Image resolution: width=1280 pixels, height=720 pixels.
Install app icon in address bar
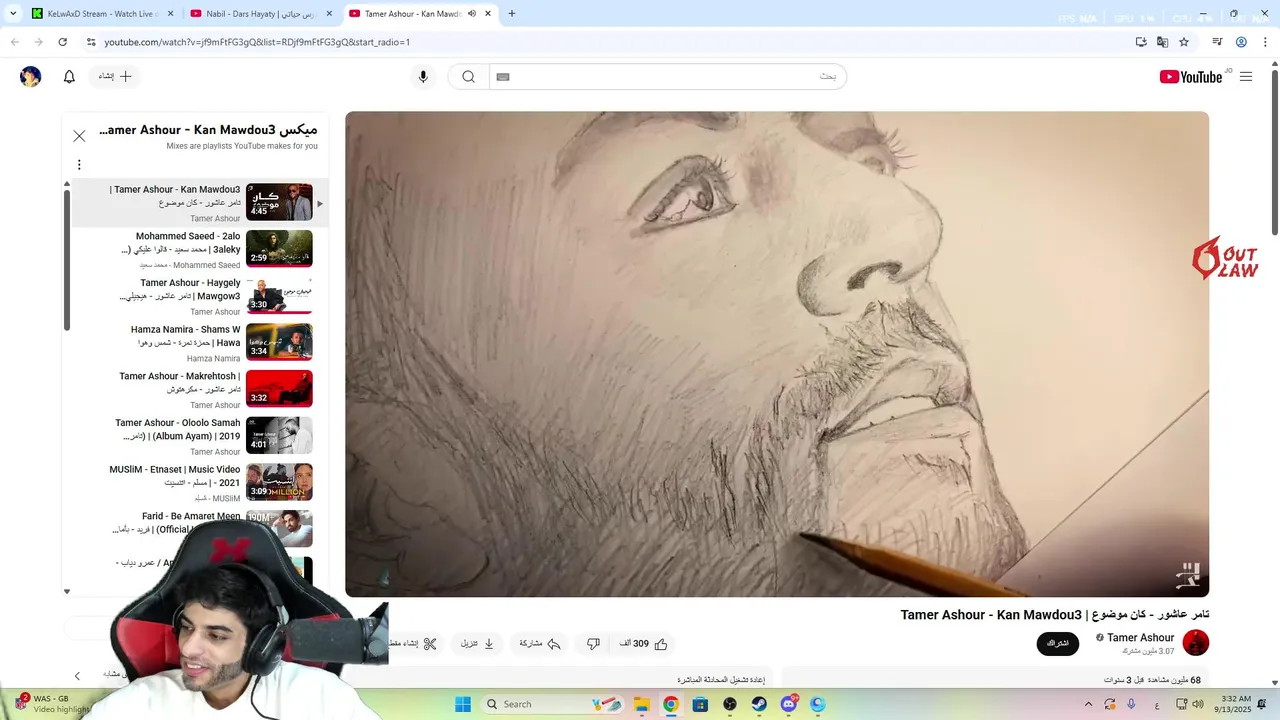click(1141, 42)
